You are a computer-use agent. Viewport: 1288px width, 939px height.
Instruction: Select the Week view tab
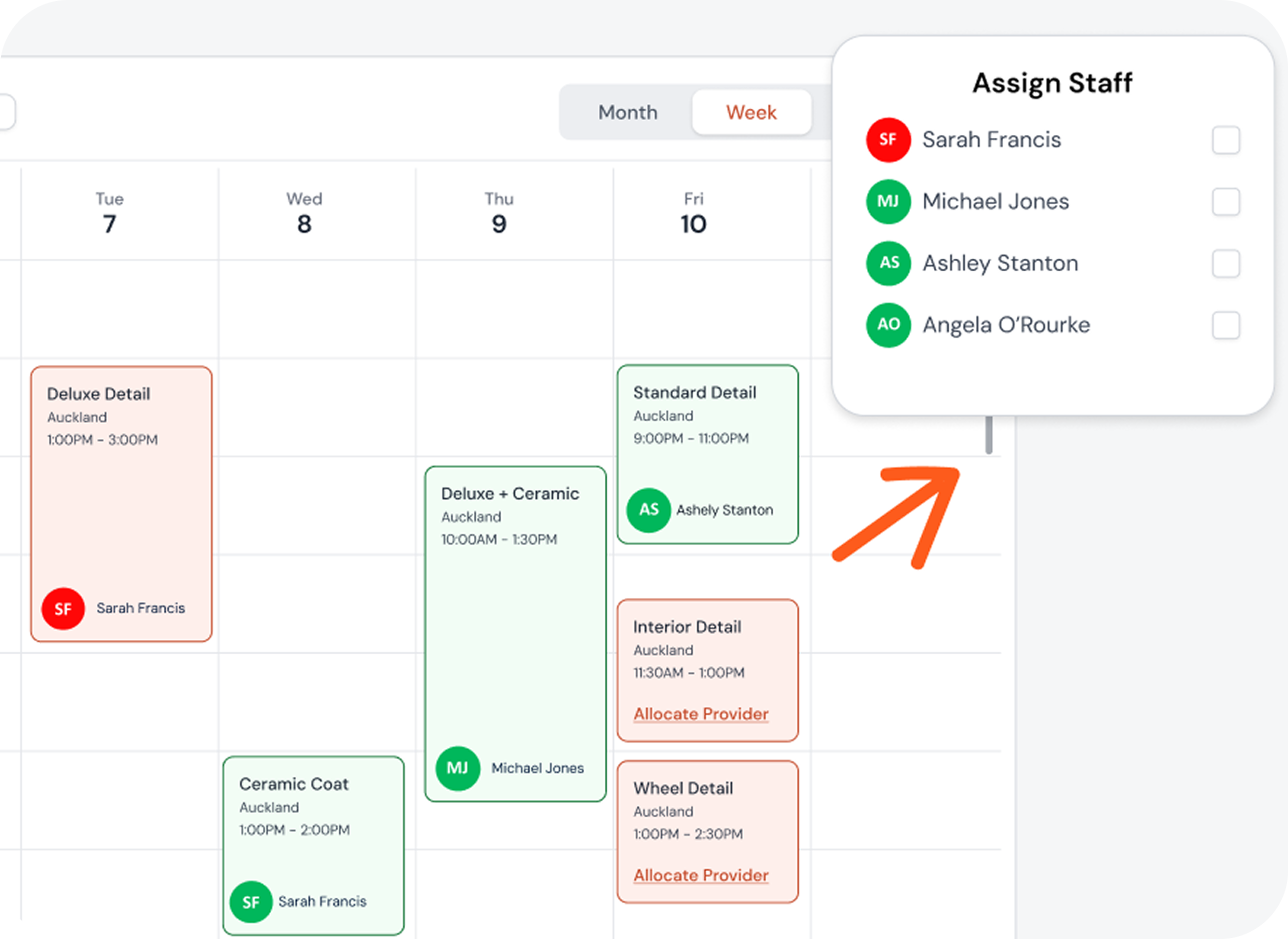751,113
